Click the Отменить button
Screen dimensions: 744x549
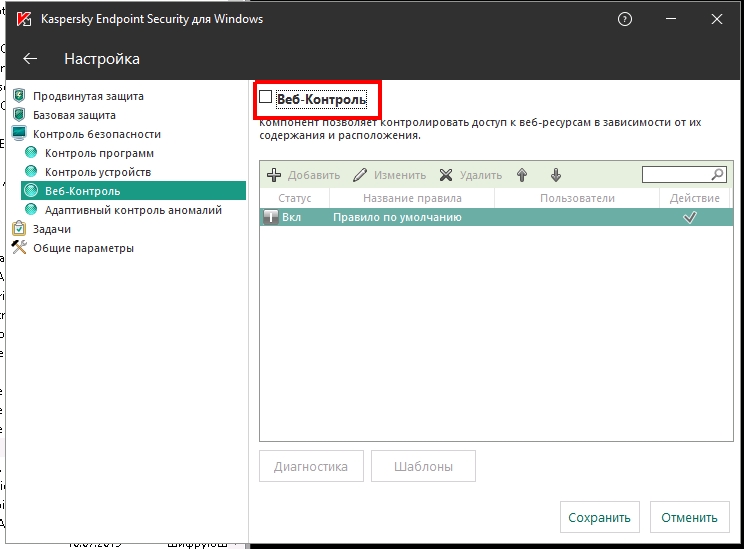[687, 518]
